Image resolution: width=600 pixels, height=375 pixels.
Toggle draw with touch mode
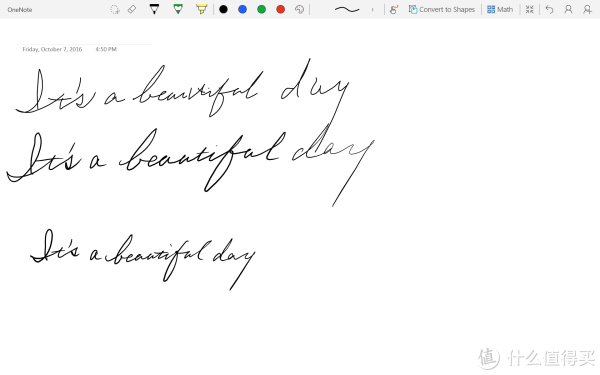pos(393,9)
